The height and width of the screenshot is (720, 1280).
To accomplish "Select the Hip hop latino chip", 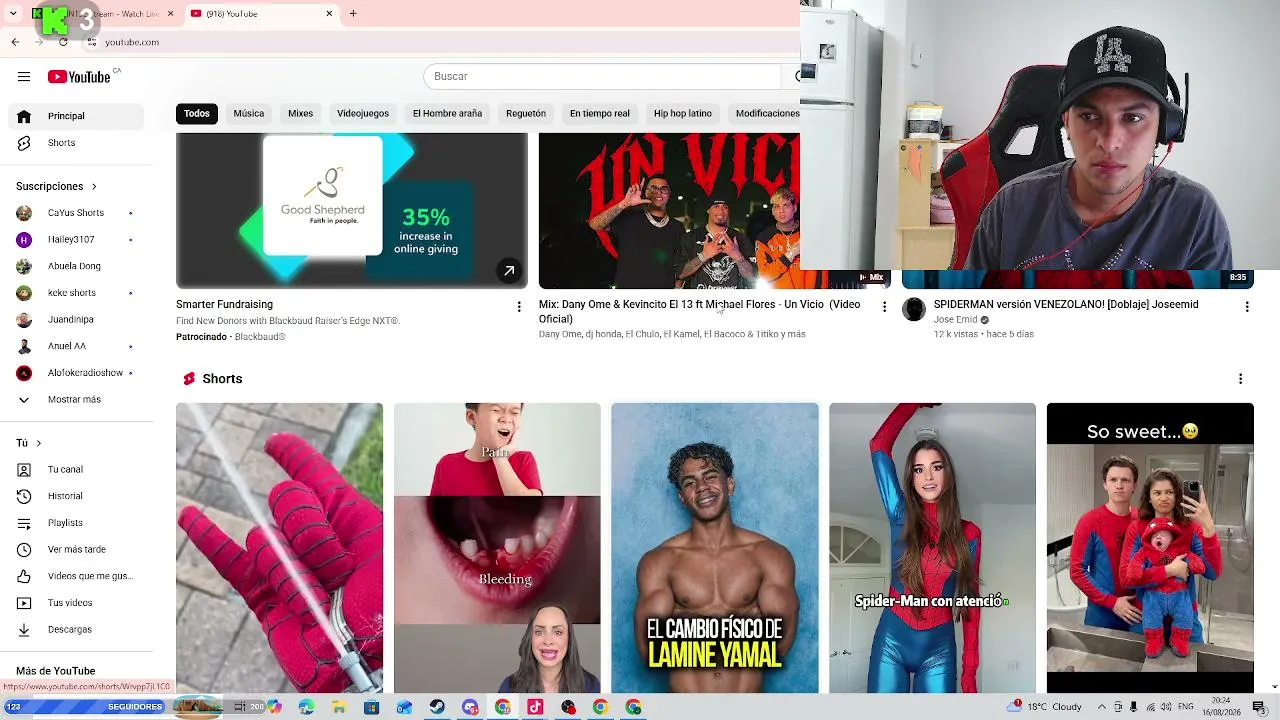I will coord(683,114).
